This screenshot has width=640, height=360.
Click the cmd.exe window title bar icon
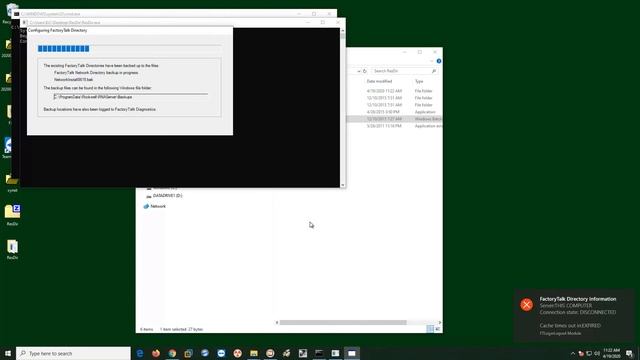click(x=17, y=14)
